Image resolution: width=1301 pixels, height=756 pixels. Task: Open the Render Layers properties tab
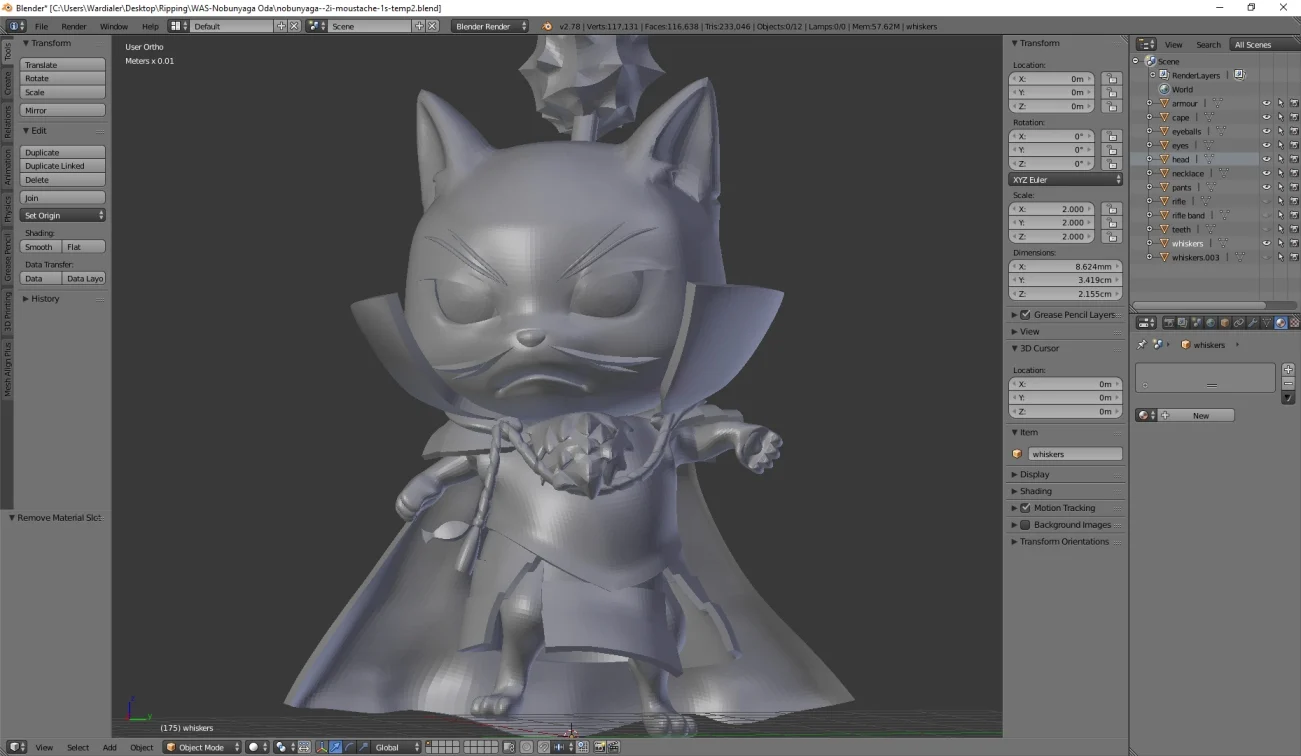click(x=1182, y=323)
